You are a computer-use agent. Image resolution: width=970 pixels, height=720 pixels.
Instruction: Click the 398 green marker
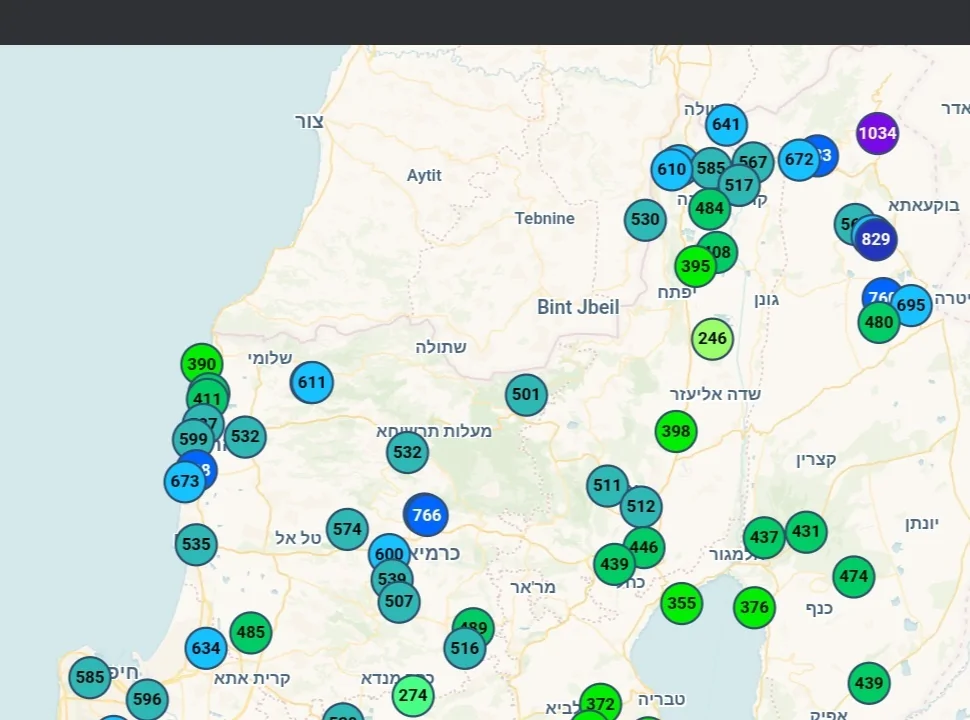(x=676, y=431)
